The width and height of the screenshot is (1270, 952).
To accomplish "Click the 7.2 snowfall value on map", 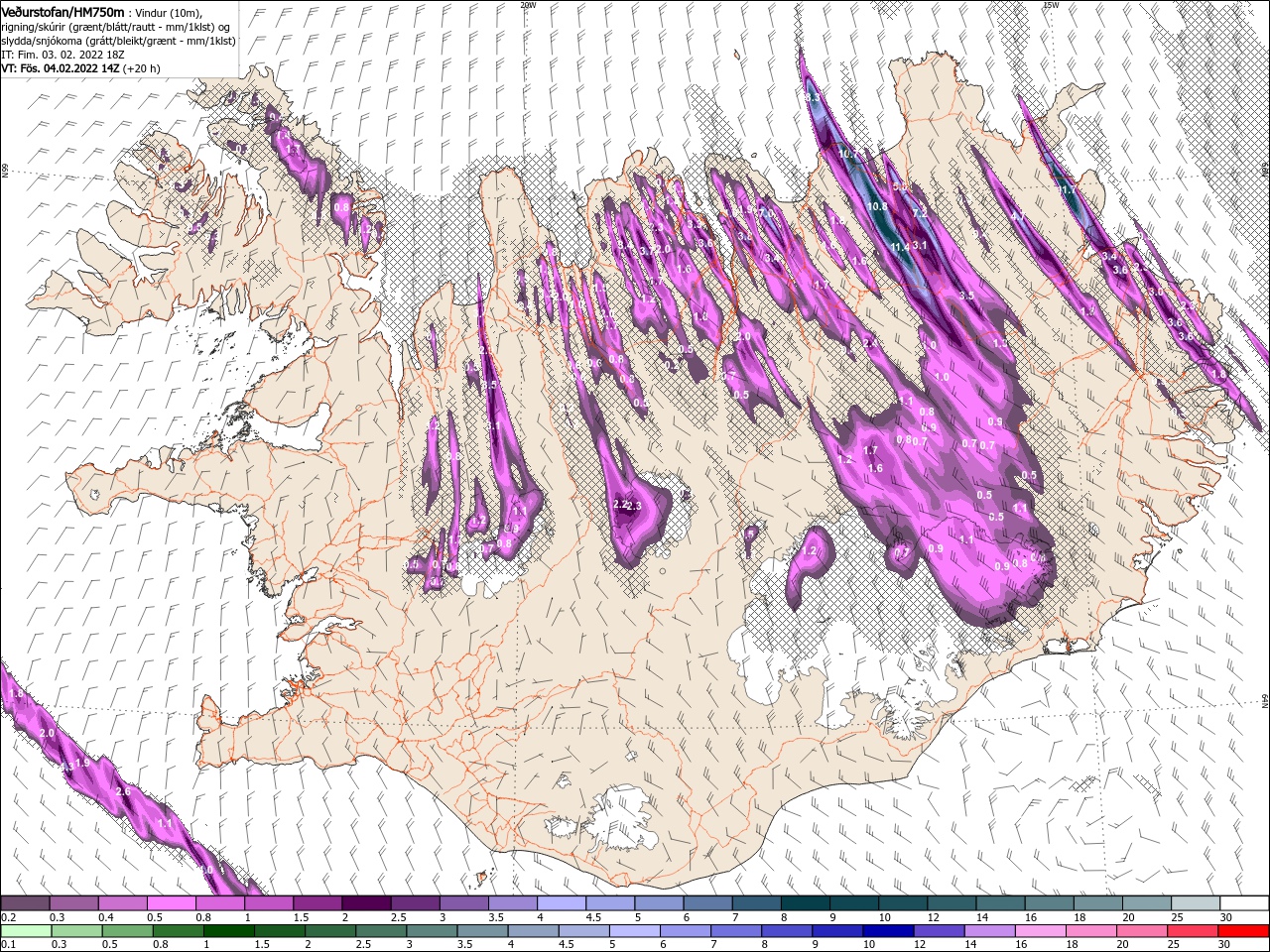I will (920, 213).
